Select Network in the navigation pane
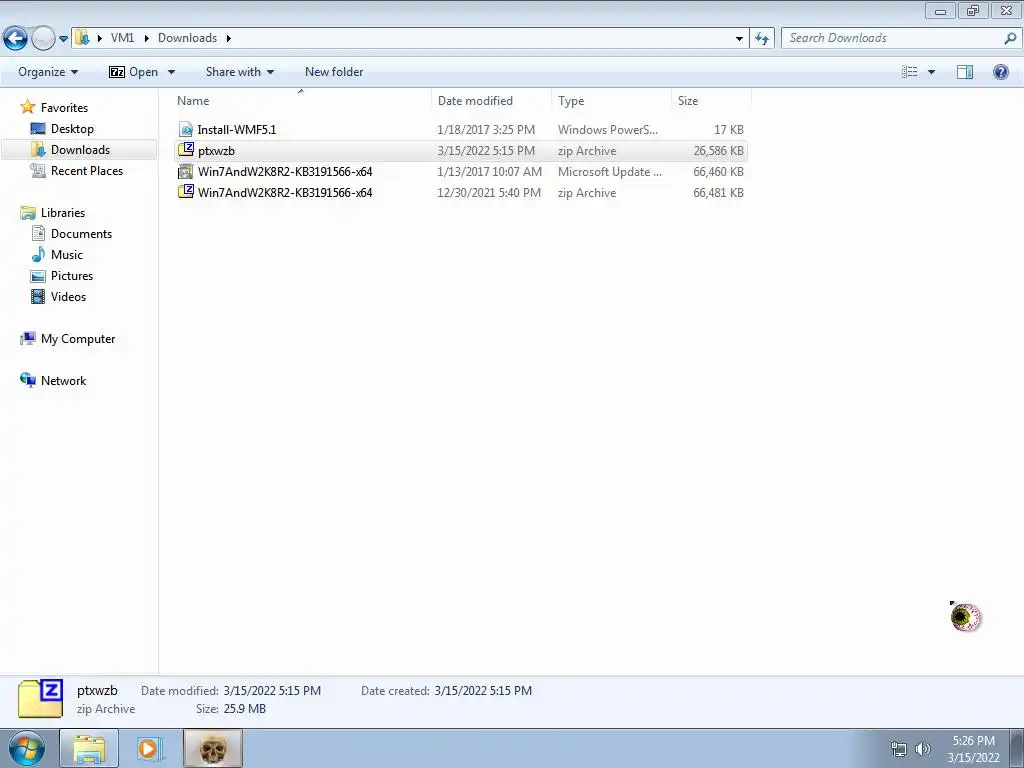This screenshot has width=1024, height=768. coord(63,380)
